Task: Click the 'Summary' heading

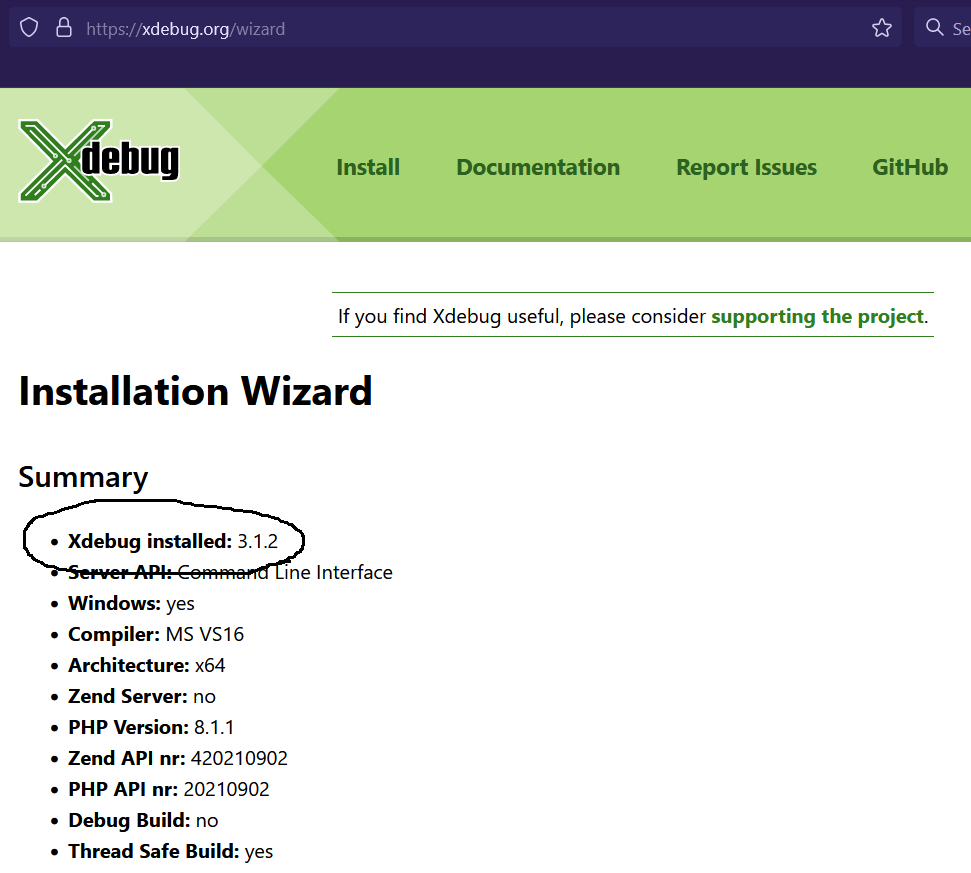Action: pos(84,477)
